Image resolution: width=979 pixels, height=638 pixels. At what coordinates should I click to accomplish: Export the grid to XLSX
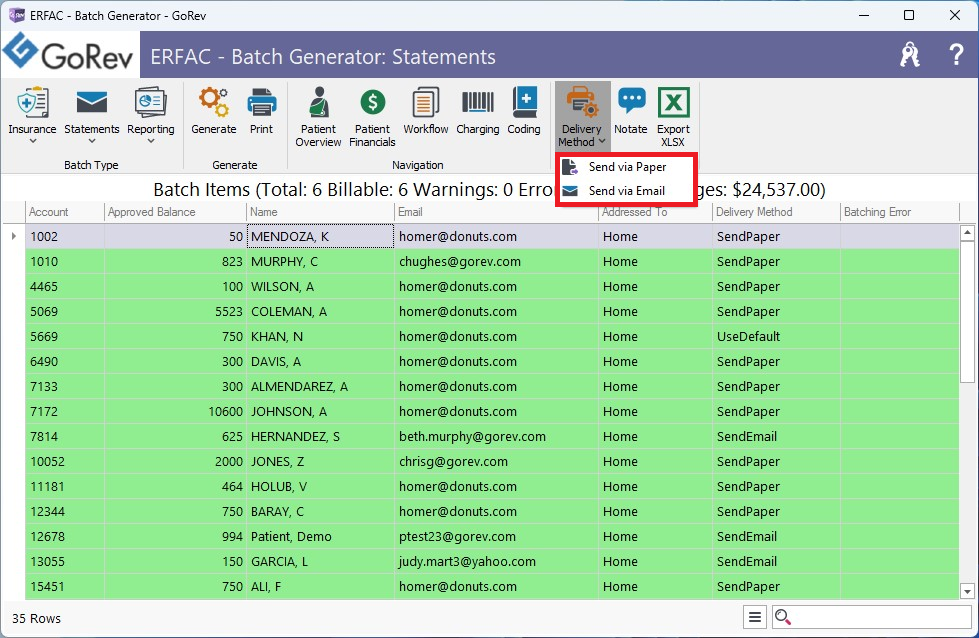[673, 117]
